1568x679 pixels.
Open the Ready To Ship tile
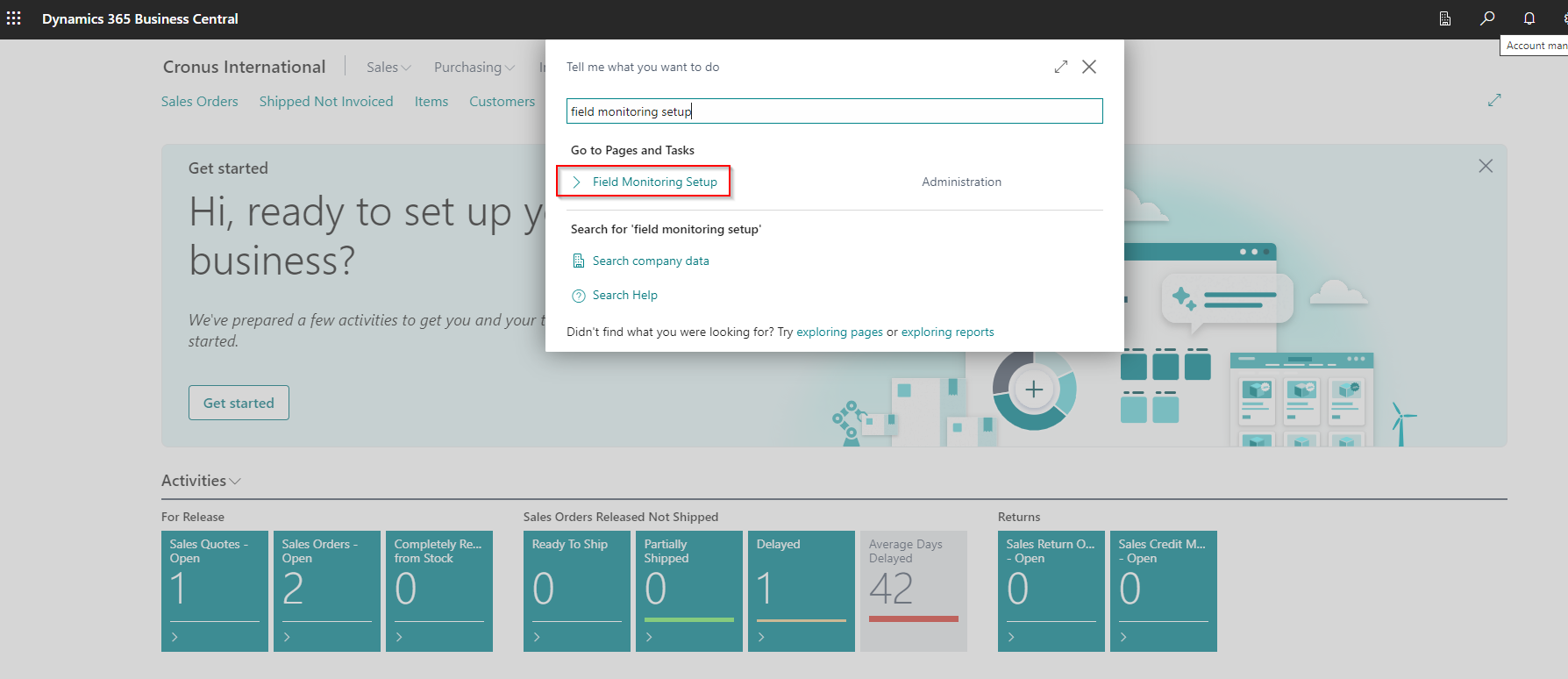(x=577, y=590)
